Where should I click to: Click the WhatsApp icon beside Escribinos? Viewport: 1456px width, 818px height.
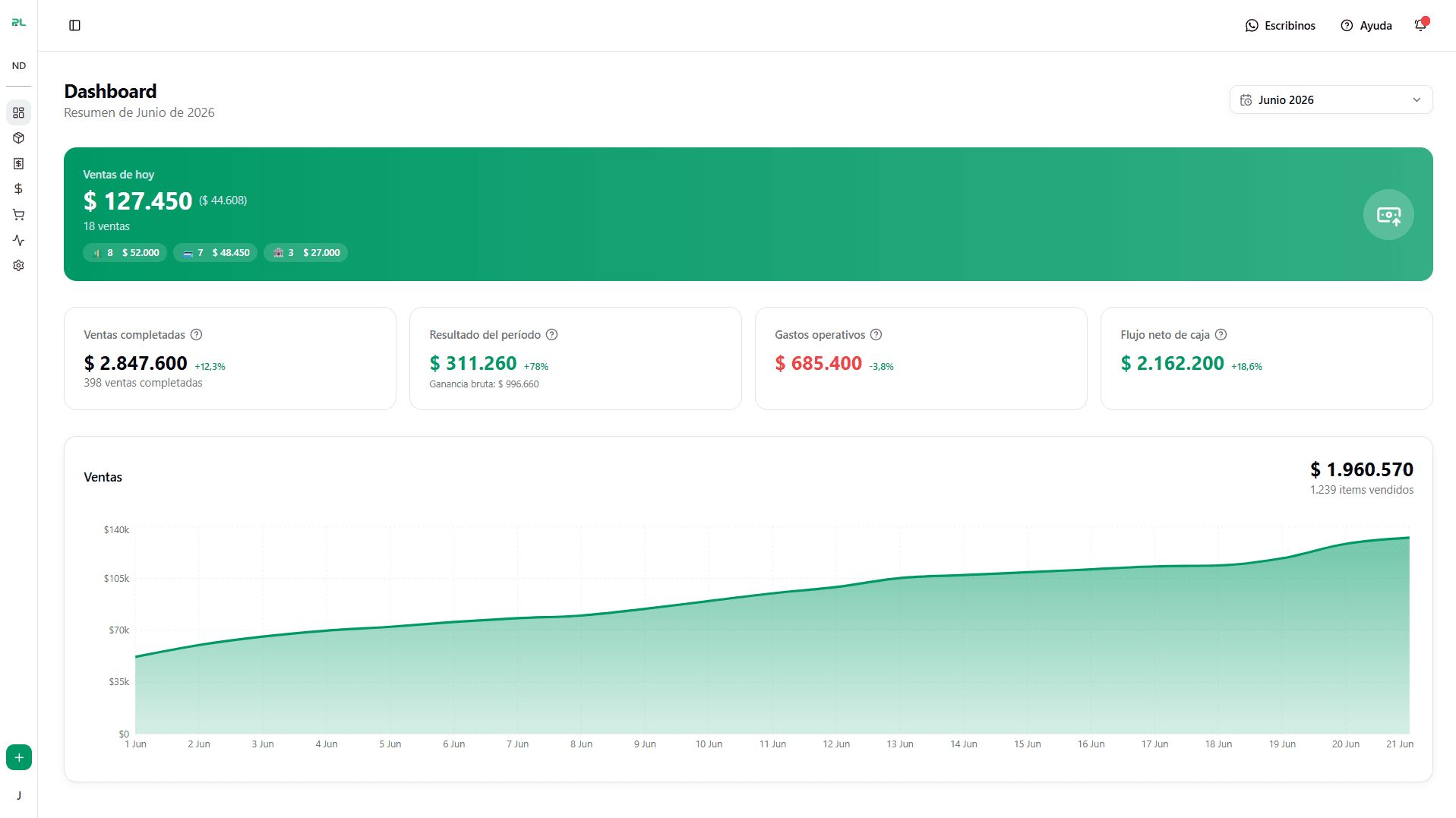(x=1252, y=26)
